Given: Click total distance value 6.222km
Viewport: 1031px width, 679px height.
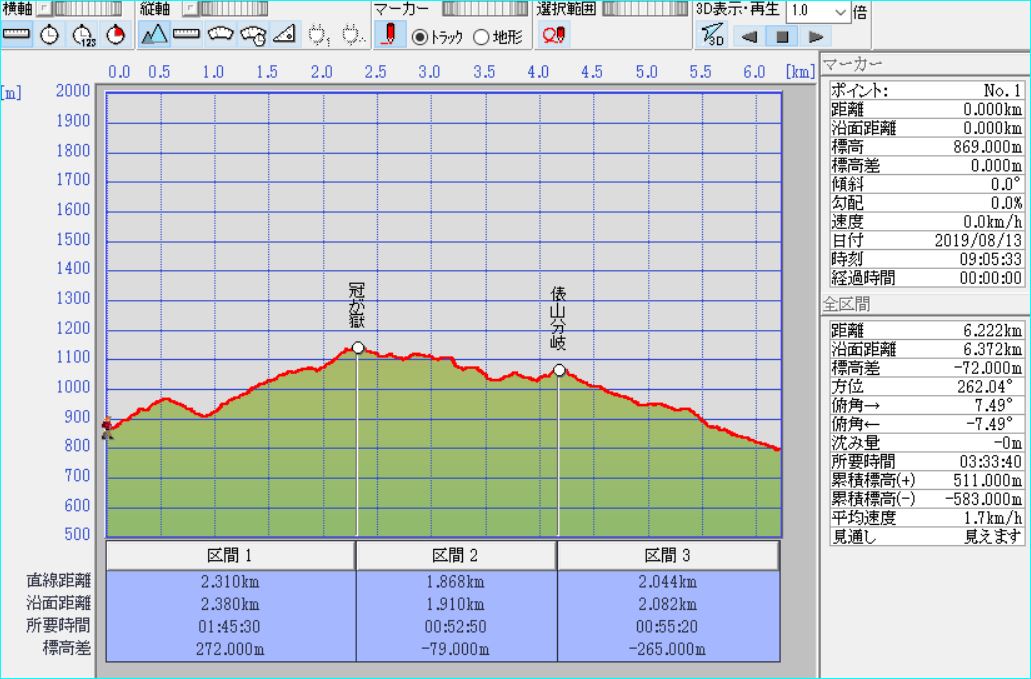Looking at the screenshot, I should click(992, 331).
